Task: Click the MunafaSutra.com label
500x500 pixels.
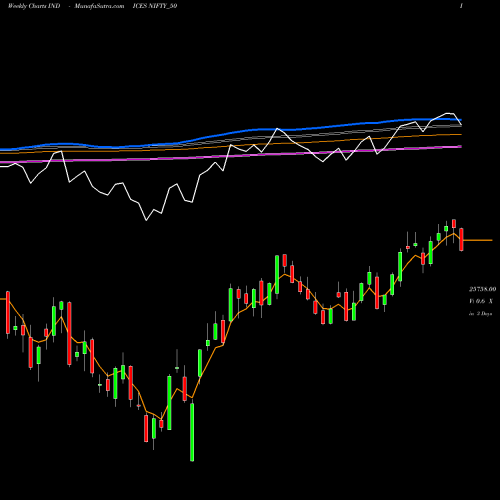Action: click(x=99, y=6)
